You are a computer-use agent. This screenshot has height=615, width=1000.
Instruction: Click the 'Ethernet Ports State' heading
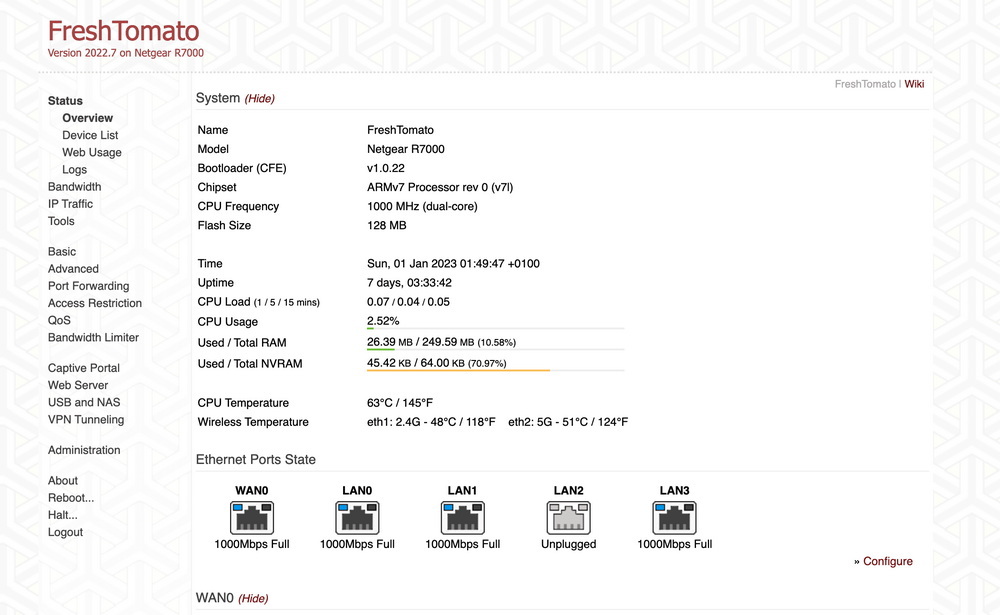tap(256, 460)
